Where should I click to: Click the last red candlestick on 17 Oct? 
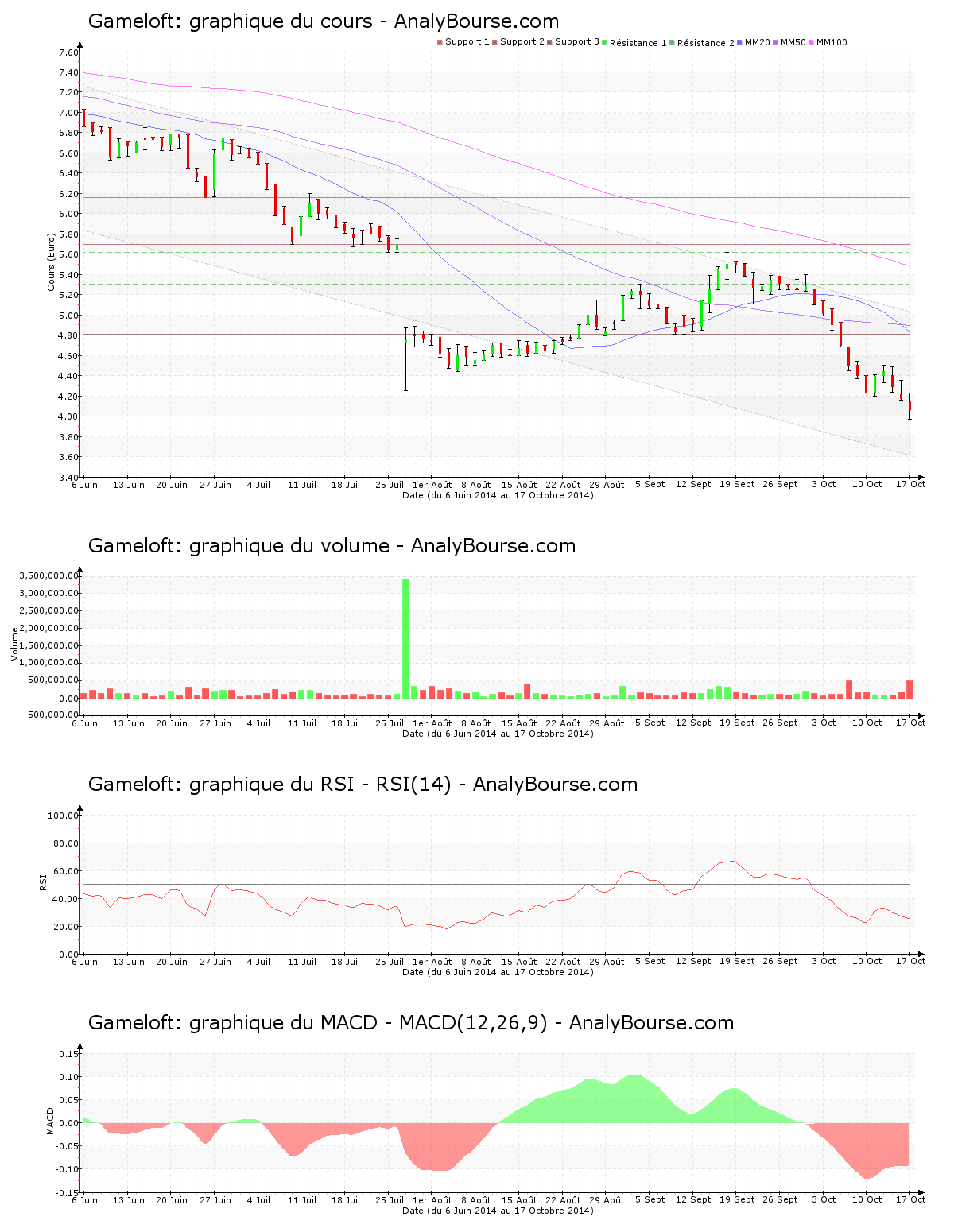(x=909, y=405)
